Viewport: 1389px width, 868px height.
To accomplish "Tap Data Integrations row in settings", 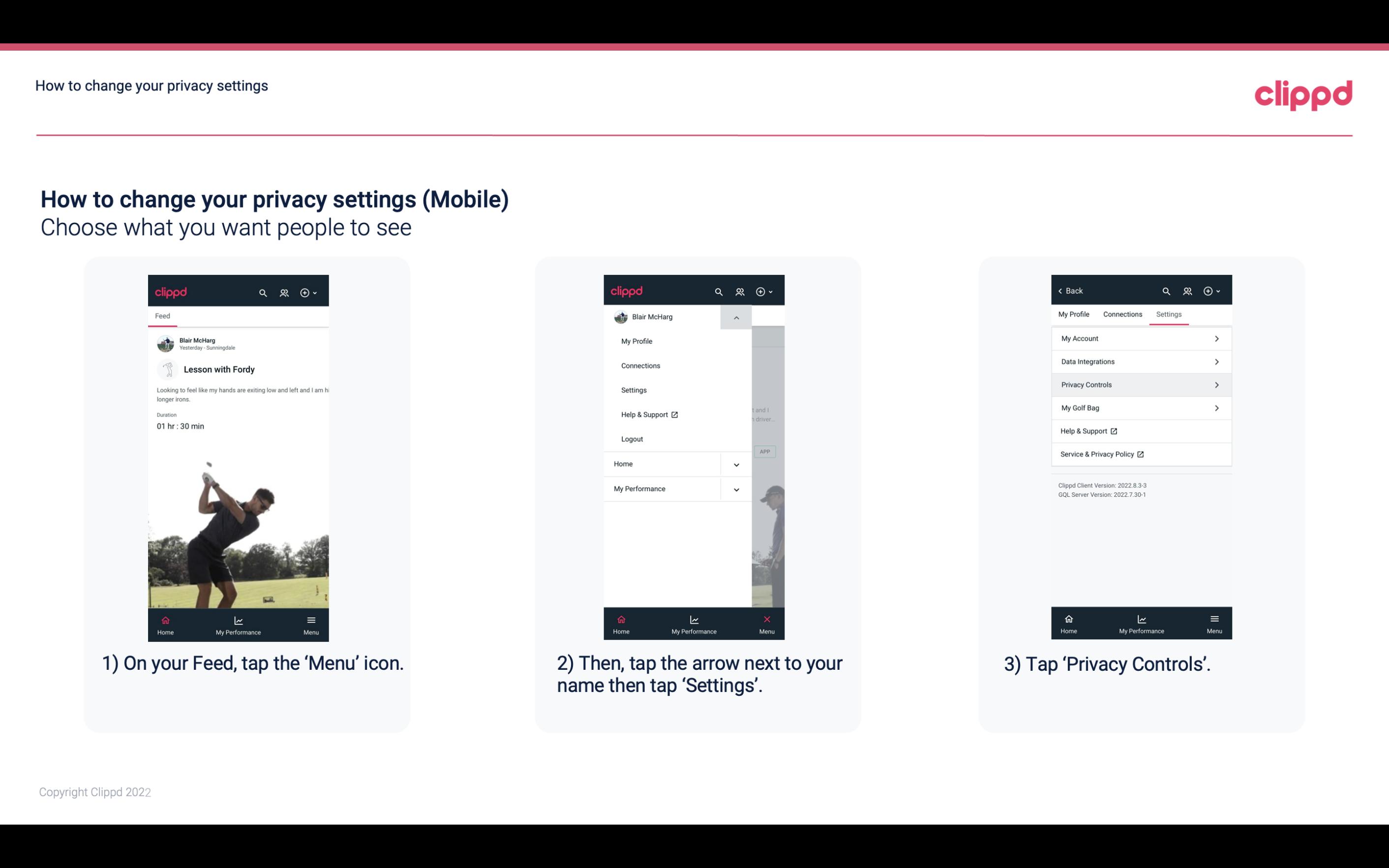I will [1140, 361].
